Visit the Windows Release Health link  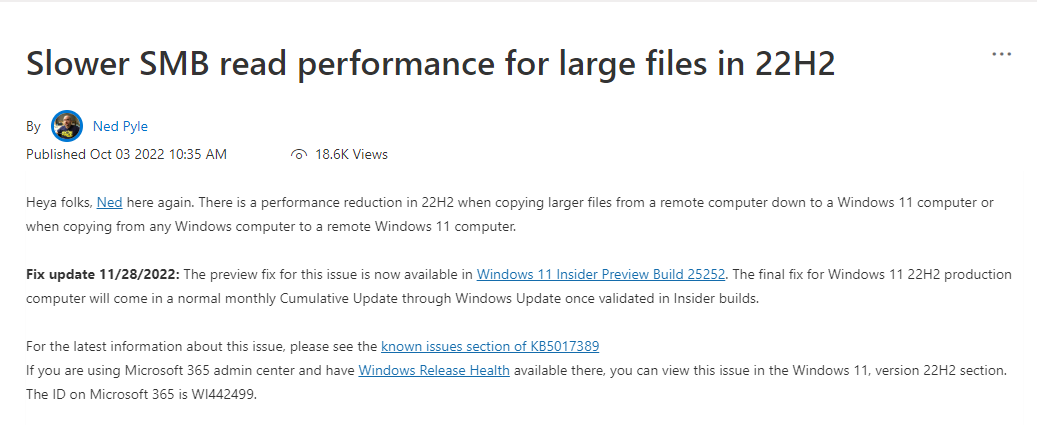[x=434, y=370]
